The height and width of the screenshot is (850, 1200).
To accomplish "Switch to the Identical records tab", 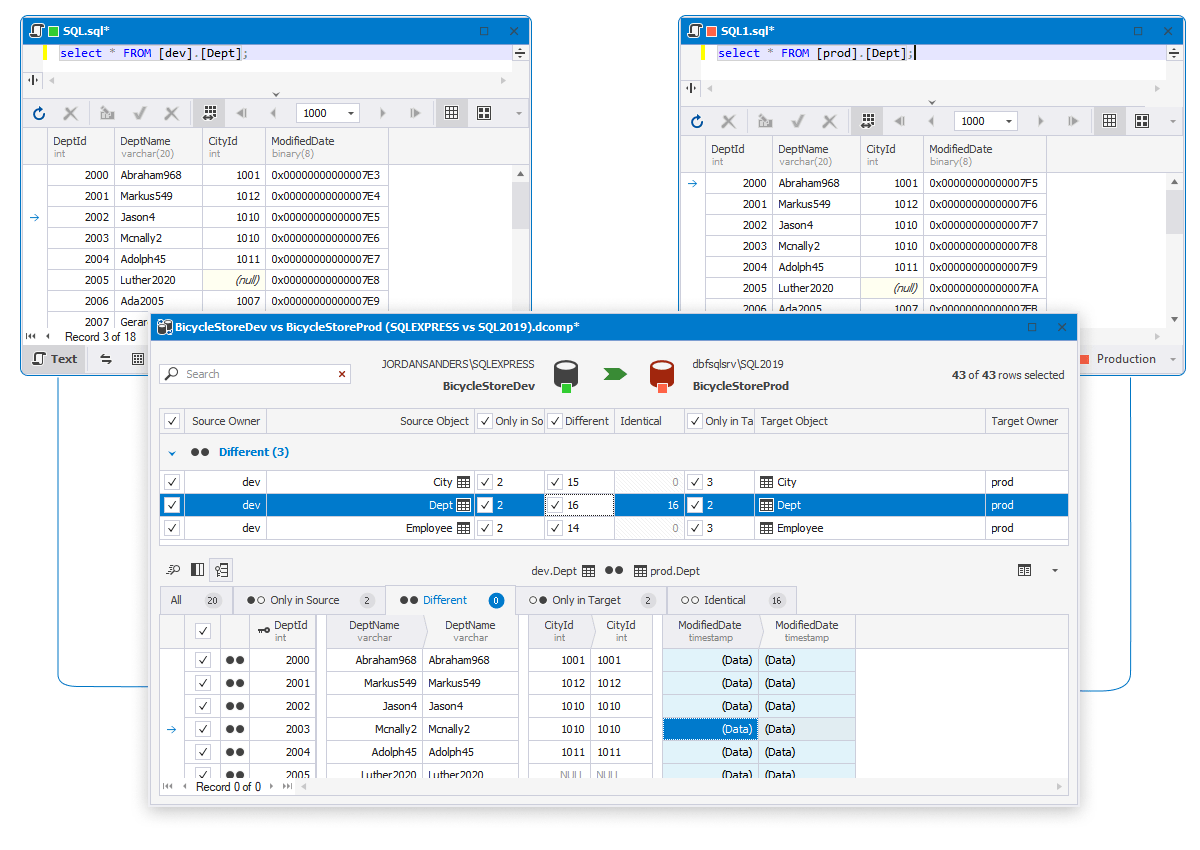I will 732,601.
